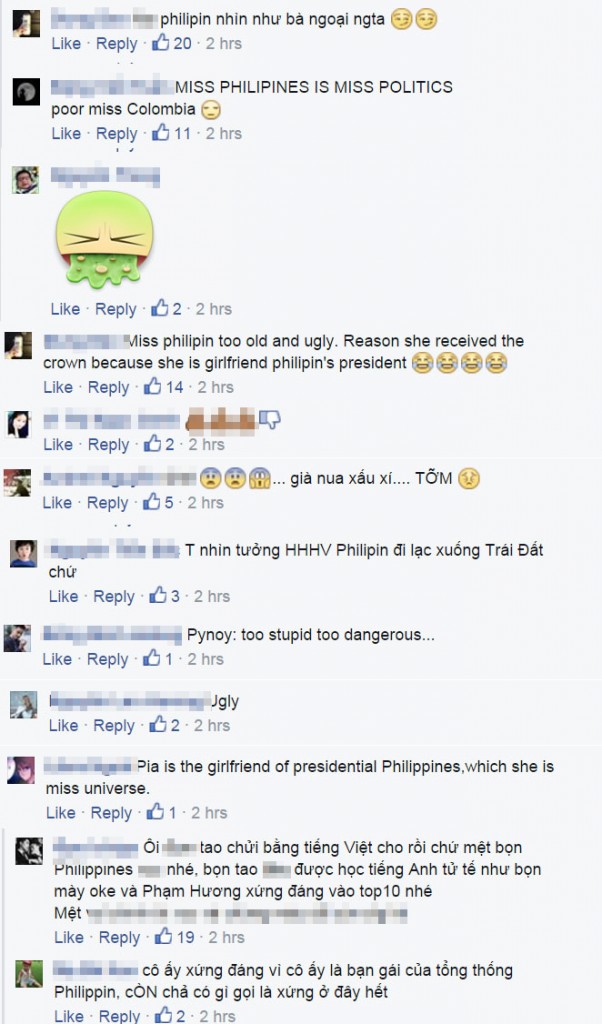Like the "MISS POLITICS" comment
The width and height of the screenshot is (602, 1024).
tap(66, 133)
